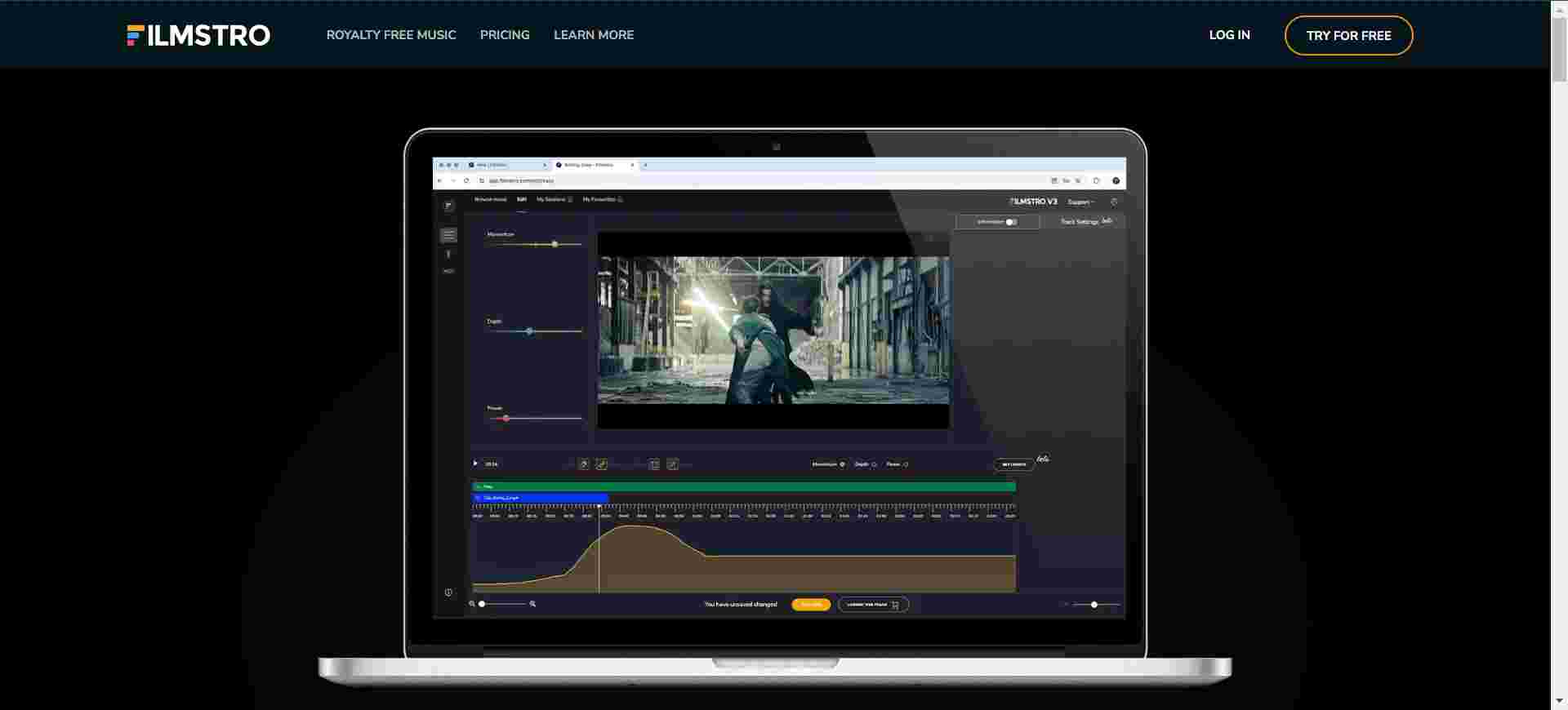Click the Power slider handle in the app

506,418
